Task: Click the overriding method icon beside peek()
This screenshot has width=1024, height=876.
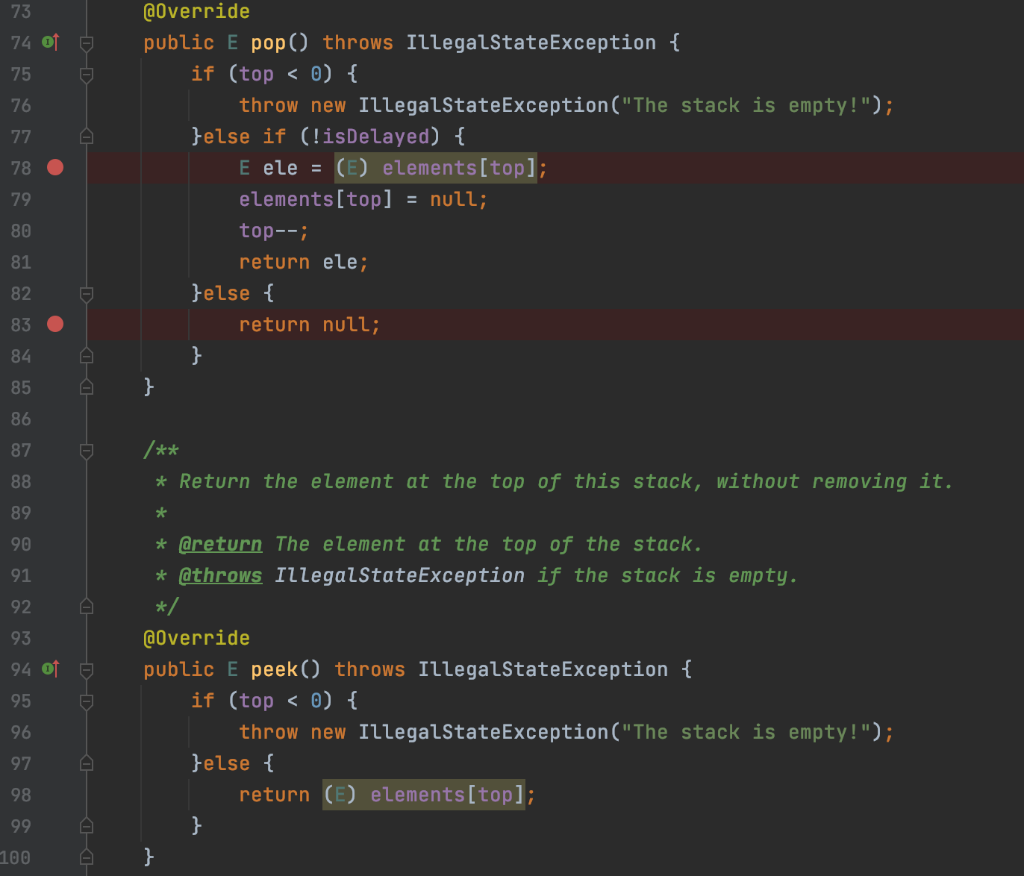Action: (x=48, y=669)
